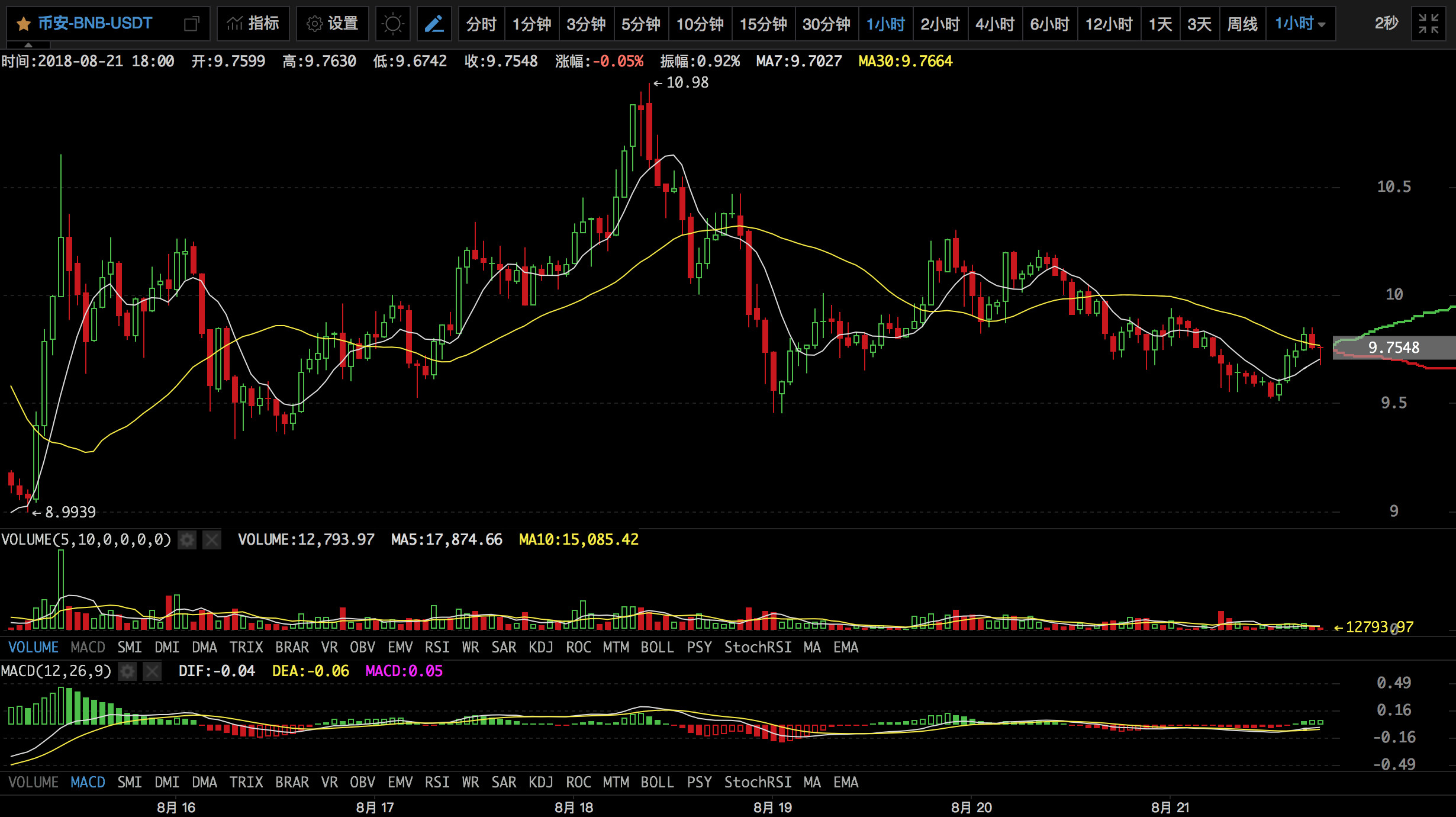Screen dimensions: 1456x817
Task: Open the 指标 indicators menu
Action: pyautogui.click(x=253, y=24)
